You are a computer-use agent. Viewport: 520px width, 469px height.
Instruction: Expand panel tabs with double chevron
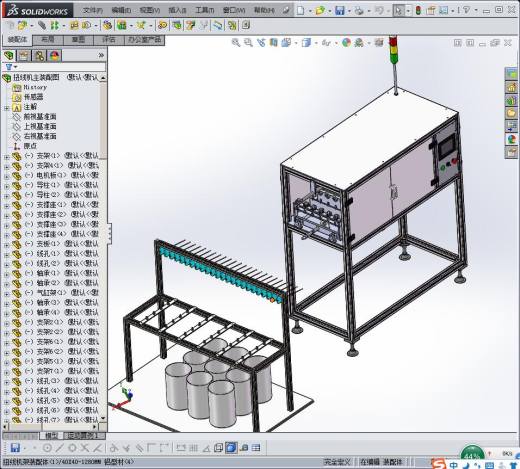point(101,55)
